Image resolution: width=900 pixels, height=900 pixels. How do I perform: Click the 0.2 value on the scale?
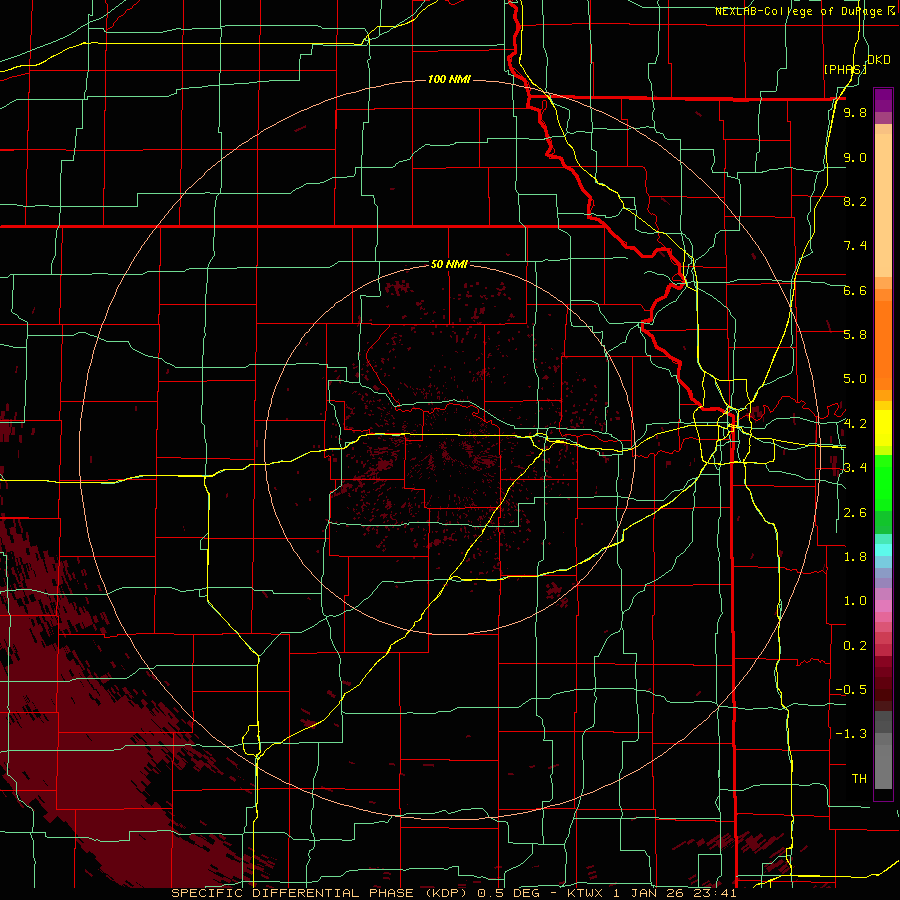click(x=855, y=646)
